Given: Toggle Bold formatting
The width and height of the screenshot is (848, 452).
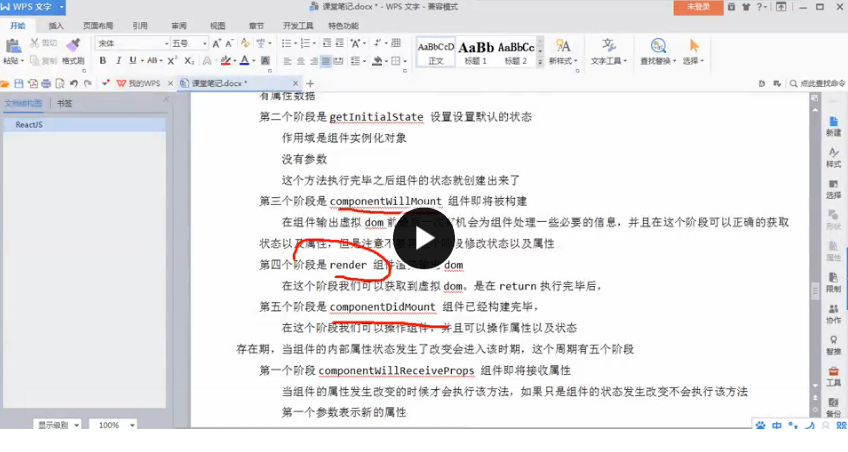Looking at the screenshot, I should coord(103,61).
